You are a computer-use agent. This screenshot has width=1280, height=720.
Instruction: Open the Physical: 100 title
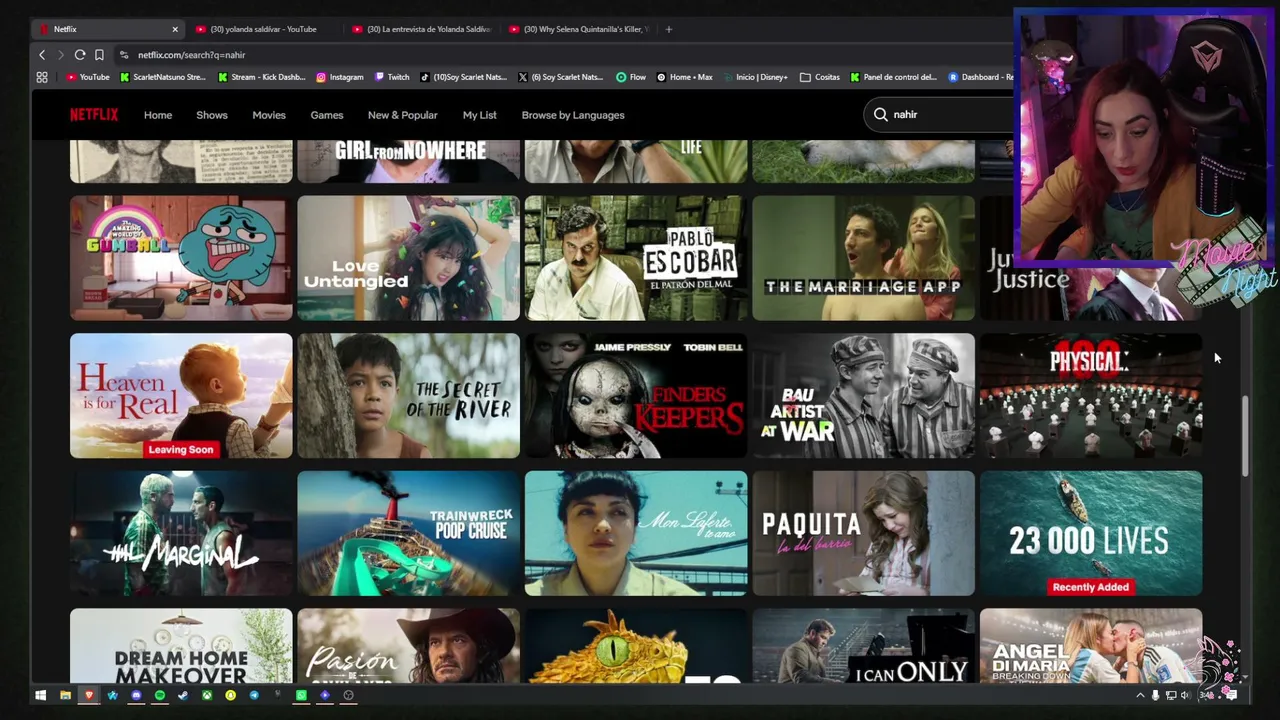1091,396
